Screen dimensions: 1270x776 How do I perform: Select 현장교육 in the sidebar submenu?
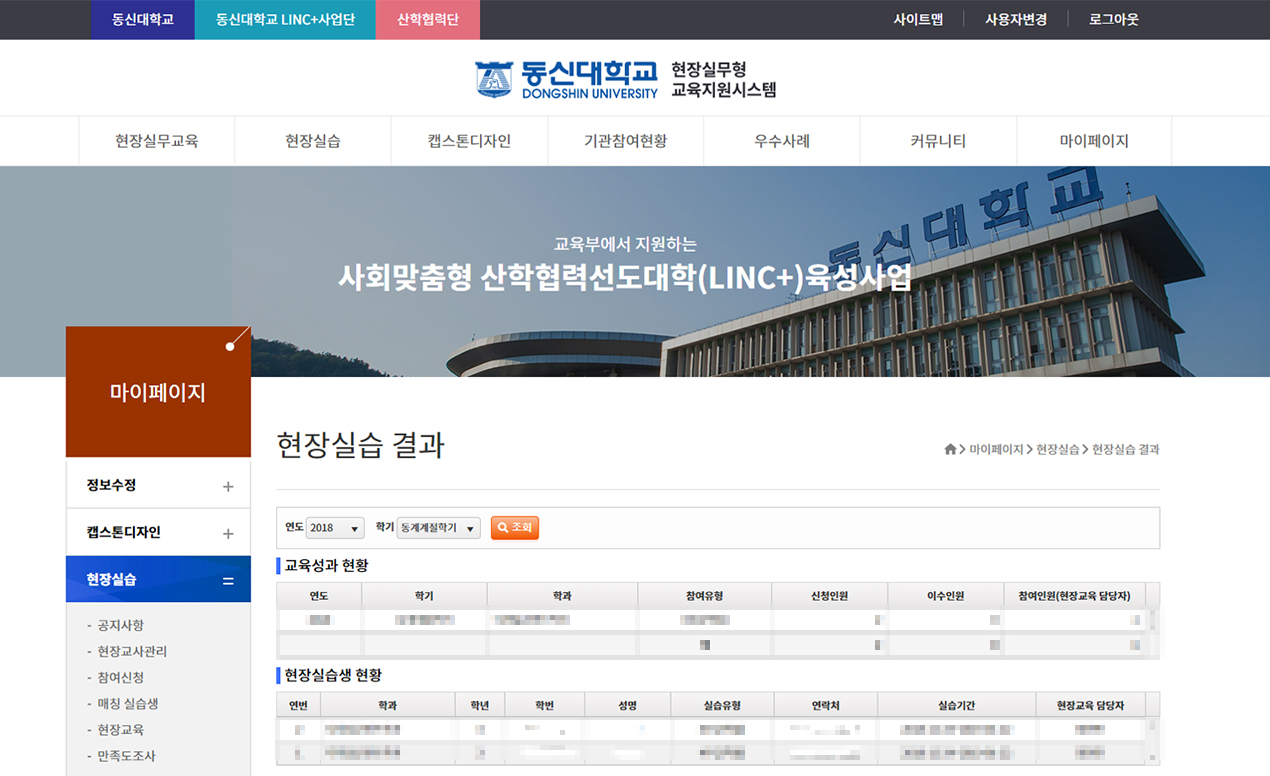click(121, 729)
